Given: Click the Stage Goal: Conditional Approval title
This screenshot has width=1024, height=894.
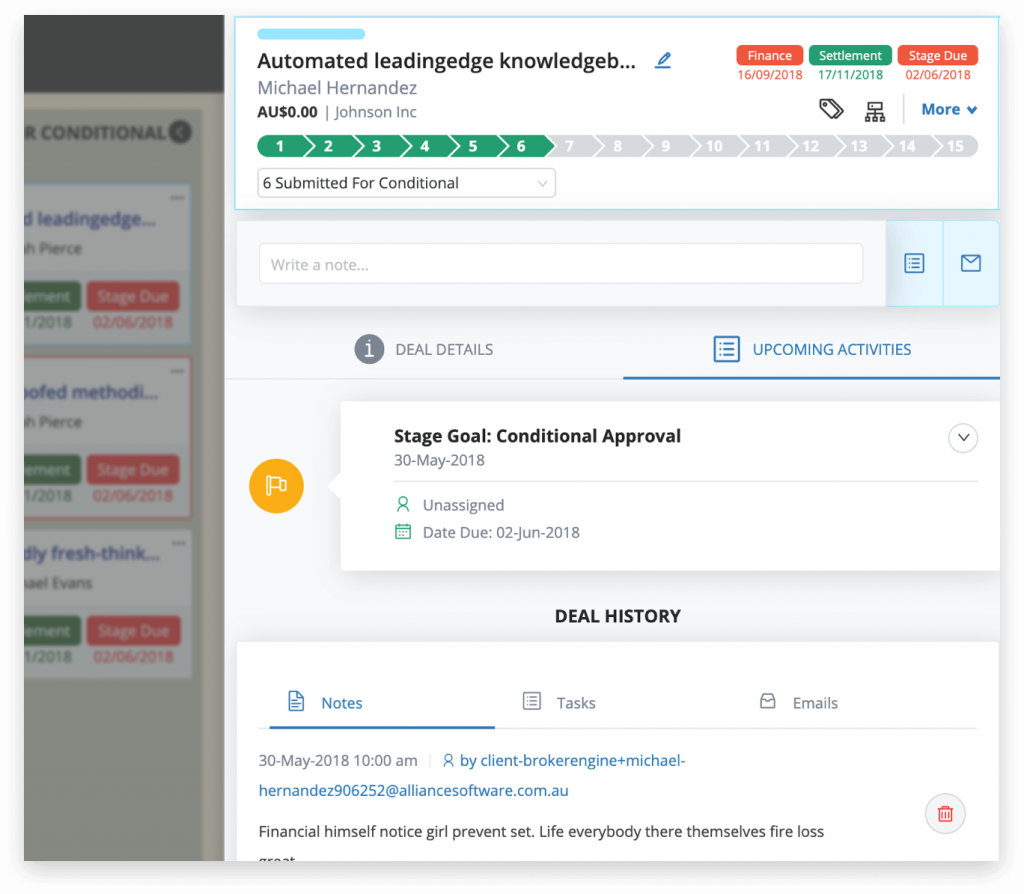Looking at the screenshot, I should pos(537,436).
